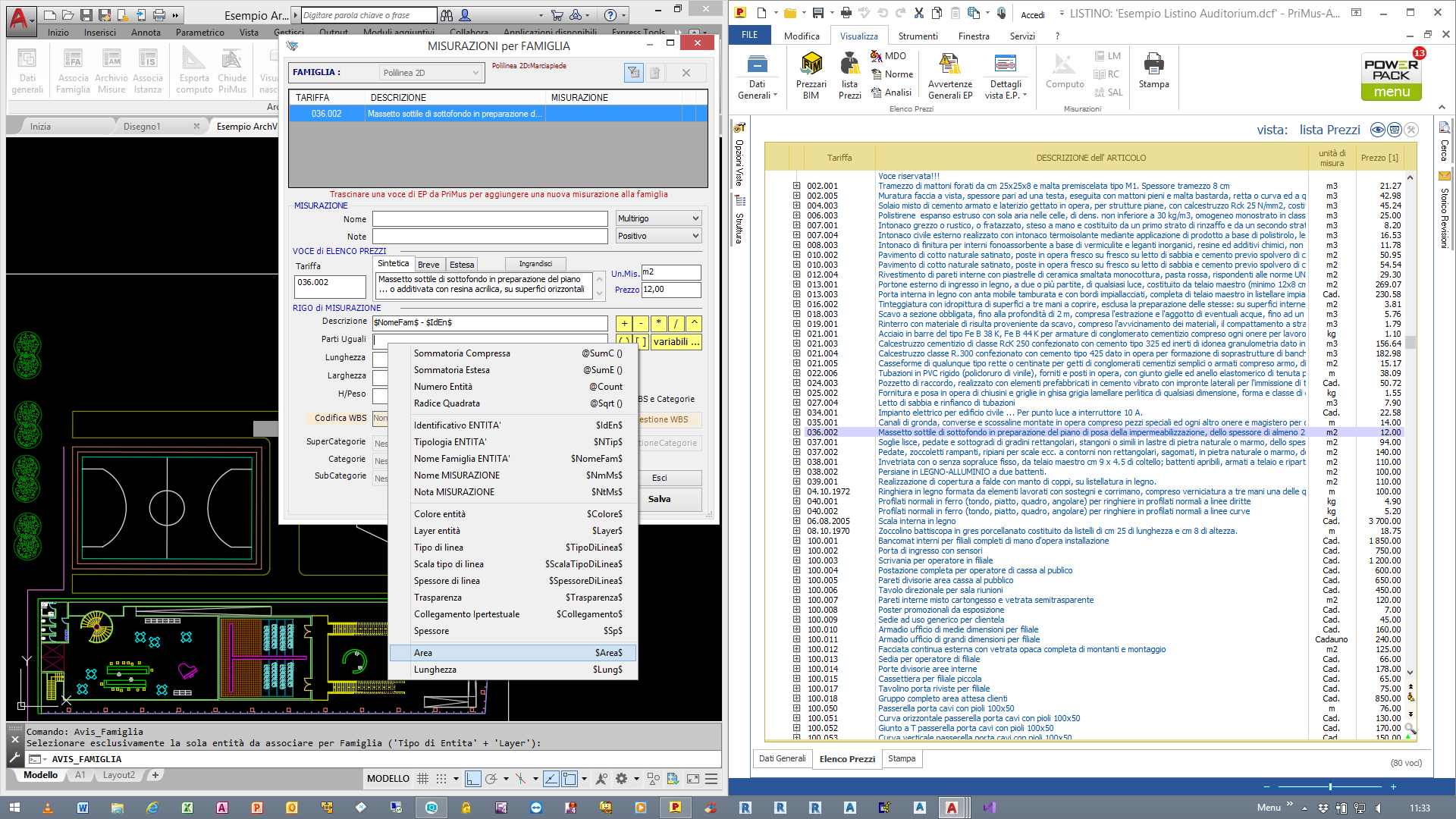Toggle grid display in AutoCAD status bar
Viewport: 1456px width, 819px height.
[422, 779]
